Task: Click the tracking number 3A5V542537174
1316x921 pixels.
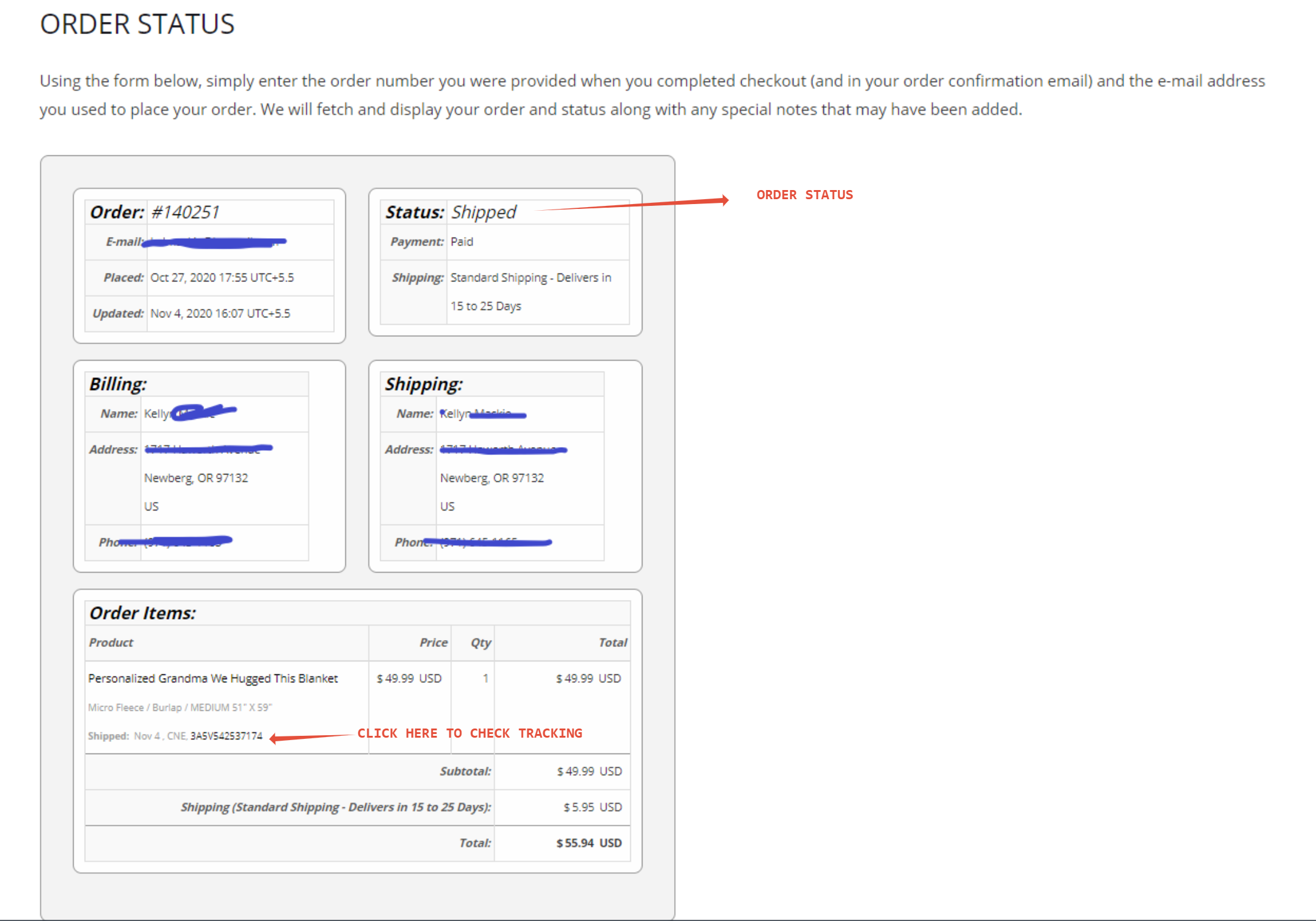Action: (226, 736)
